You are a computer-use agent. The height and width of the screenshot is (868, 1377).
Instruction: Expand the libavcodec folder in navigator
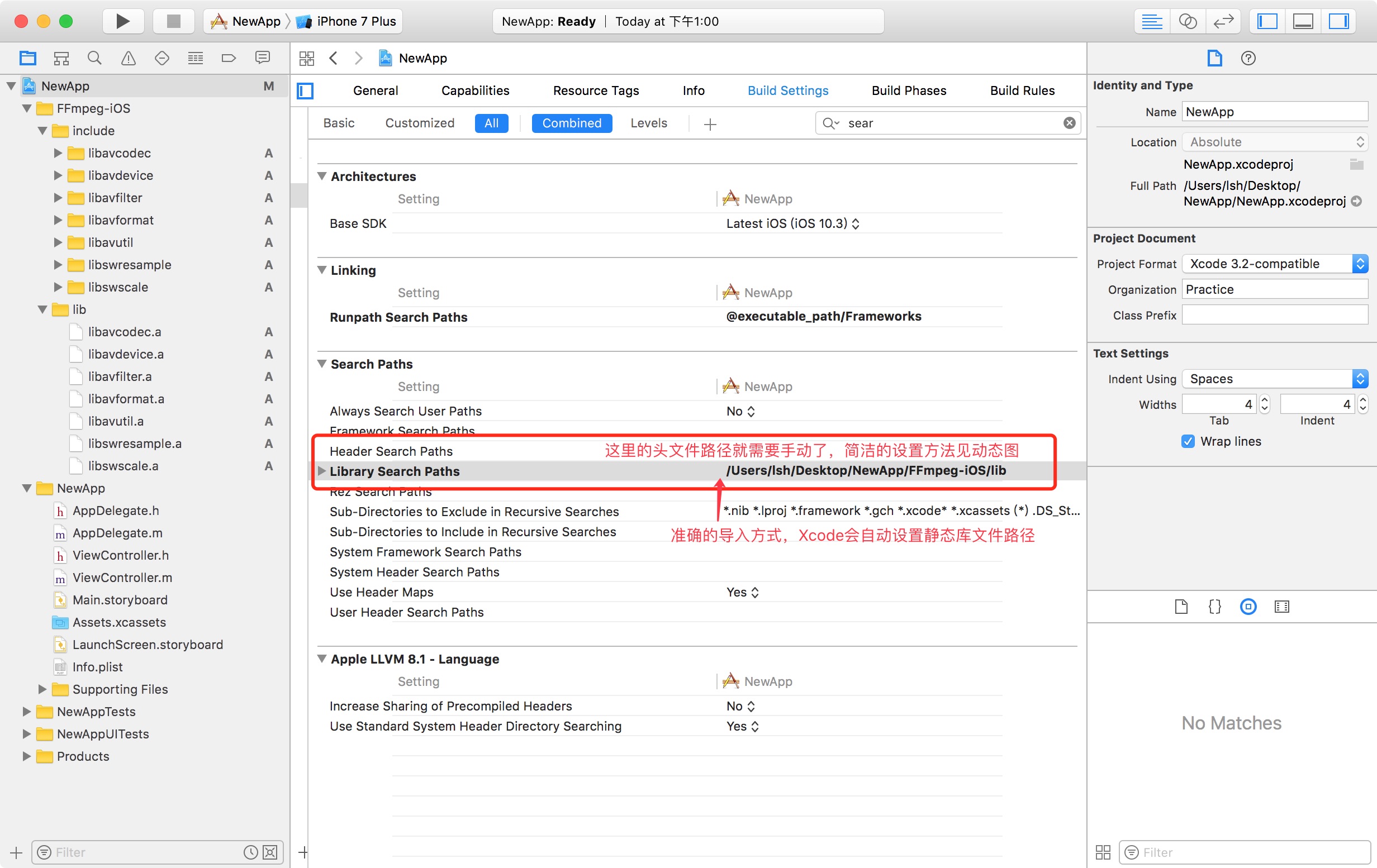[x=56, y=153]
